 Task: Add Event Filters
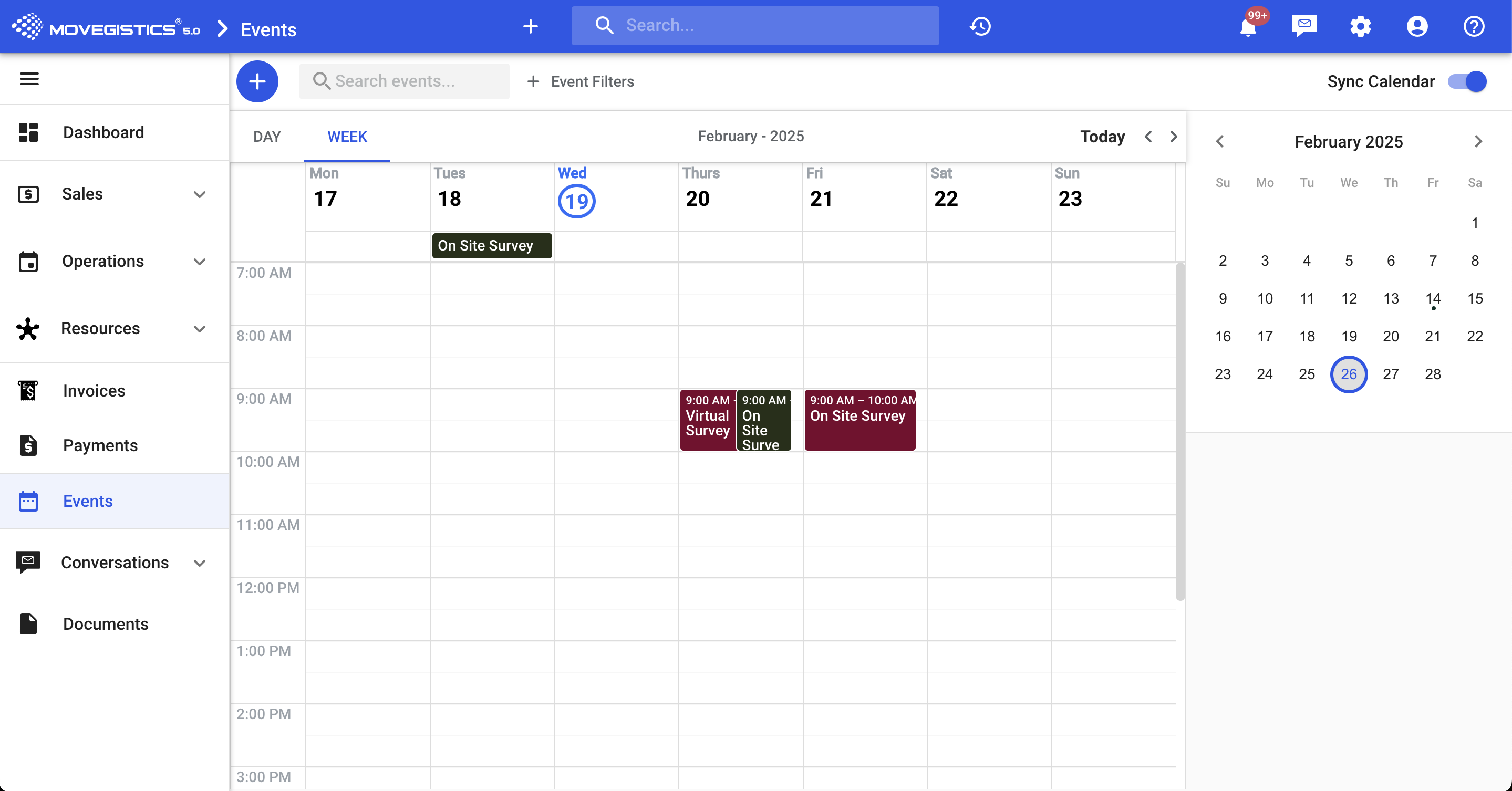581,81
